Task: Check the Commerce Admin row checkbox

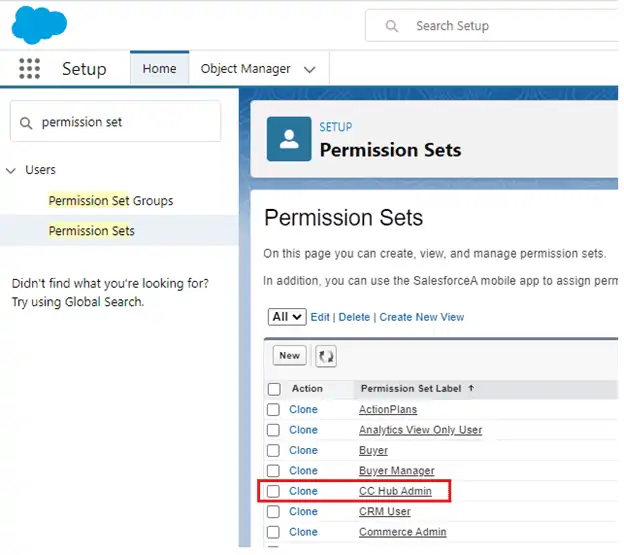Action: pyautogui.click(x=273, y=532)
